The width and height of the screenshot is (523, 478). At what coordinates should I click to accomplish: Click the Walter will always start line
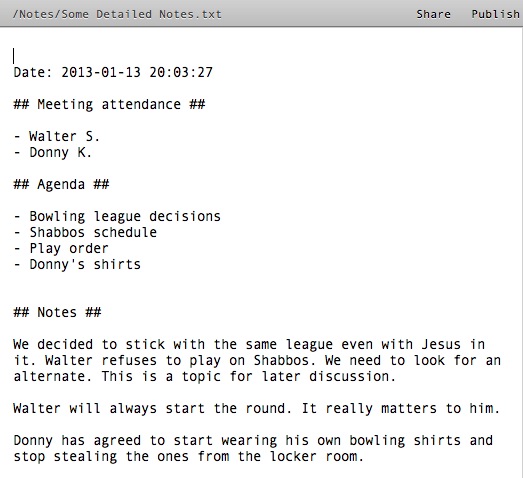(x=256, y=409)
